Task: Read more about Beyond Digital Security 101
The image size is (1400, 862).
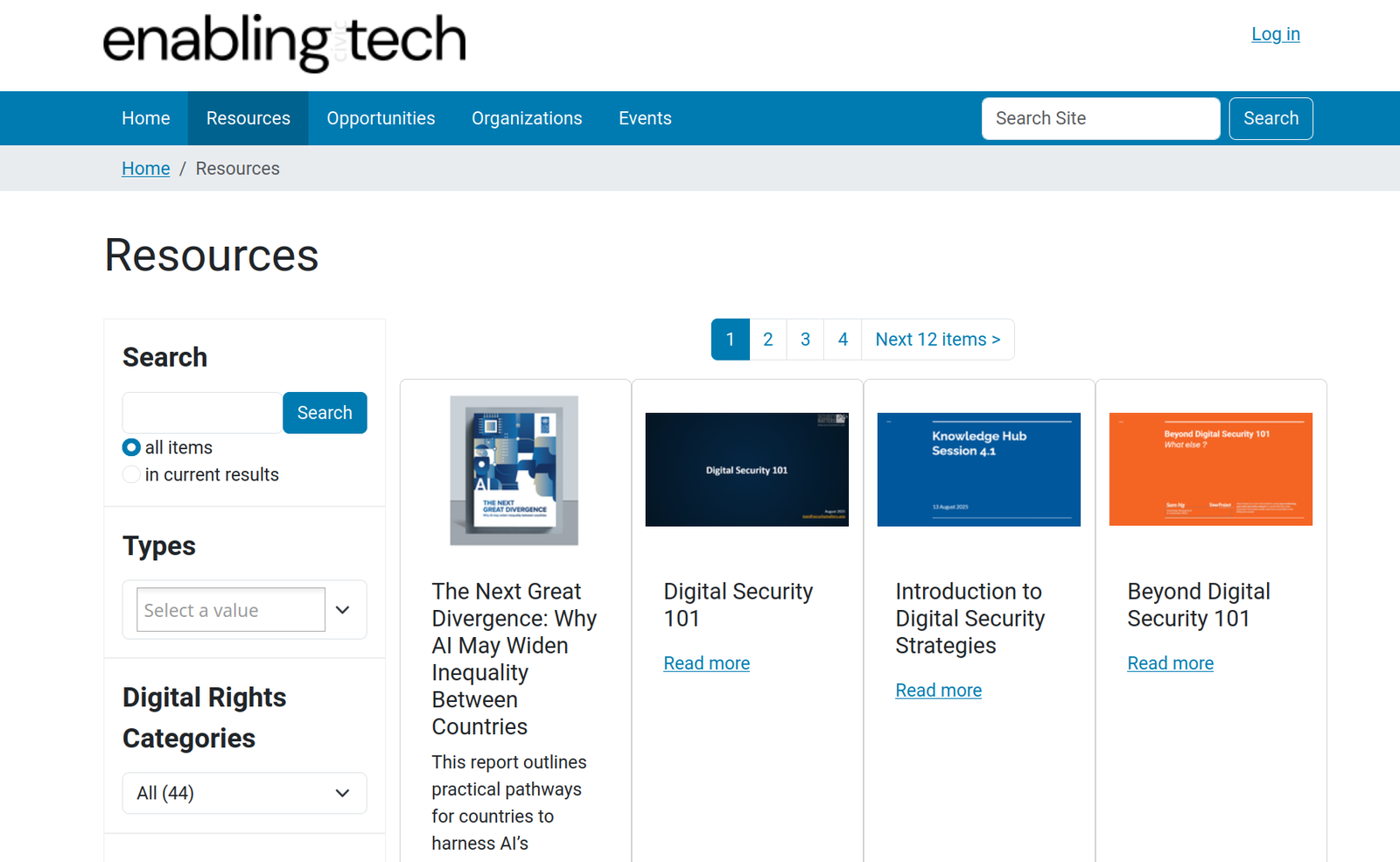Action: (x=1170, y=662)
